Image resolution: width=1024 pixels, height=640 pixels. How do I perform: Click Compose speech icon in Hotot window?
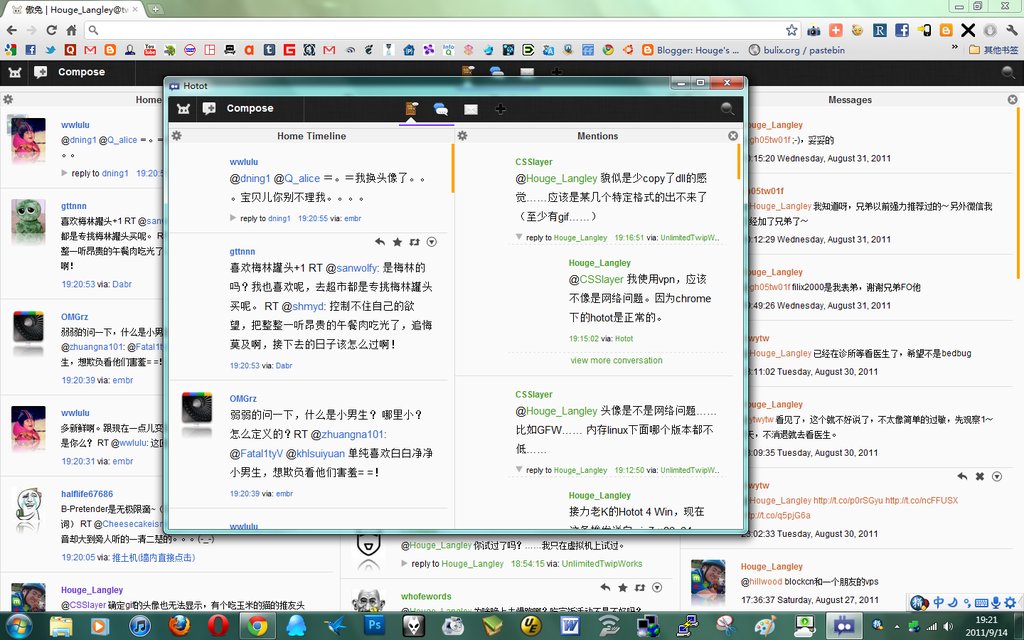click(x=209, y=108)
